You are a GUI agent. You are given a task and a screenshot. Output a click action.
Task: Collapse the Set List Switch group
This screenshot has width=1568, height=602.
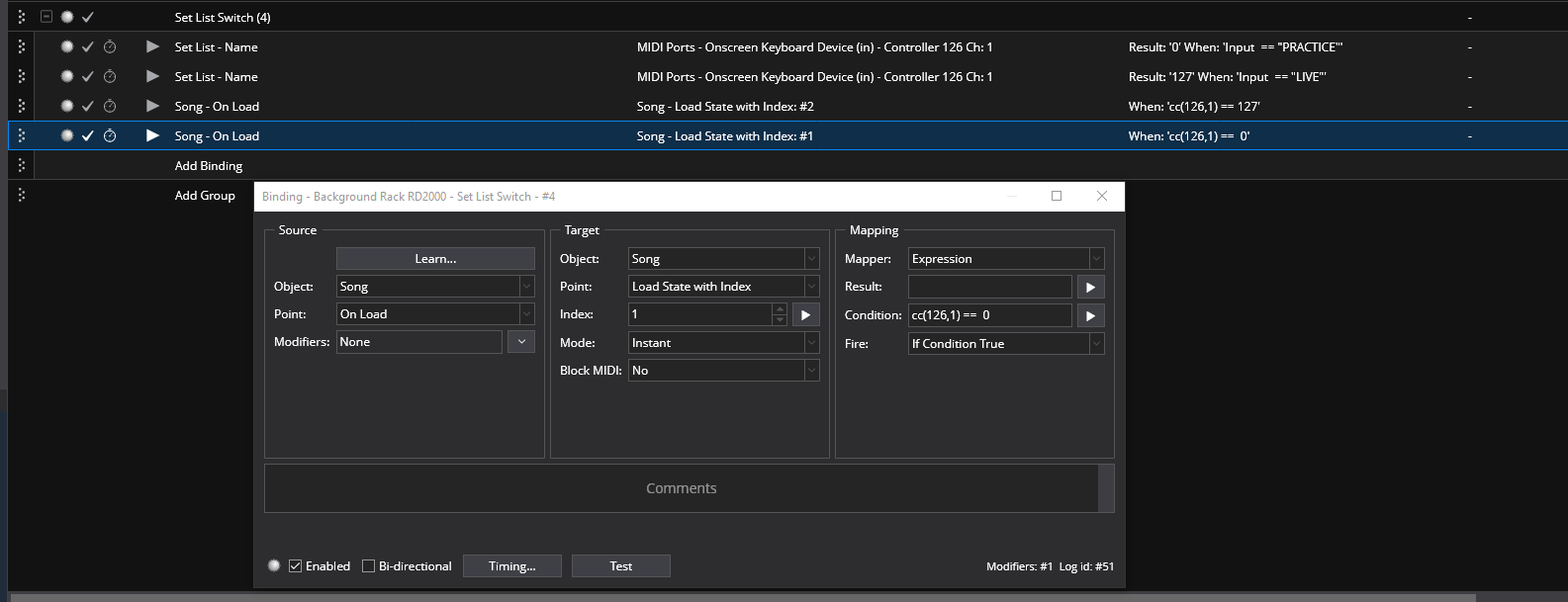point(46,17)
